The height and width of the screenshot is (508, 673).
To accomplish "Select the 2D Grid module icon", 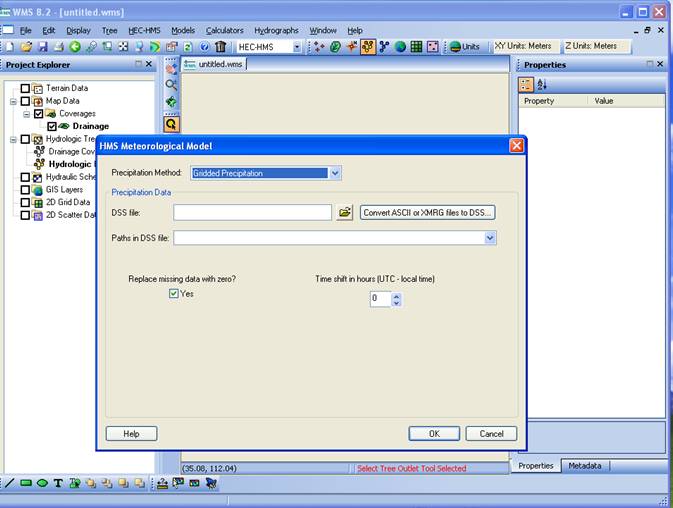I will coord(416,46).
